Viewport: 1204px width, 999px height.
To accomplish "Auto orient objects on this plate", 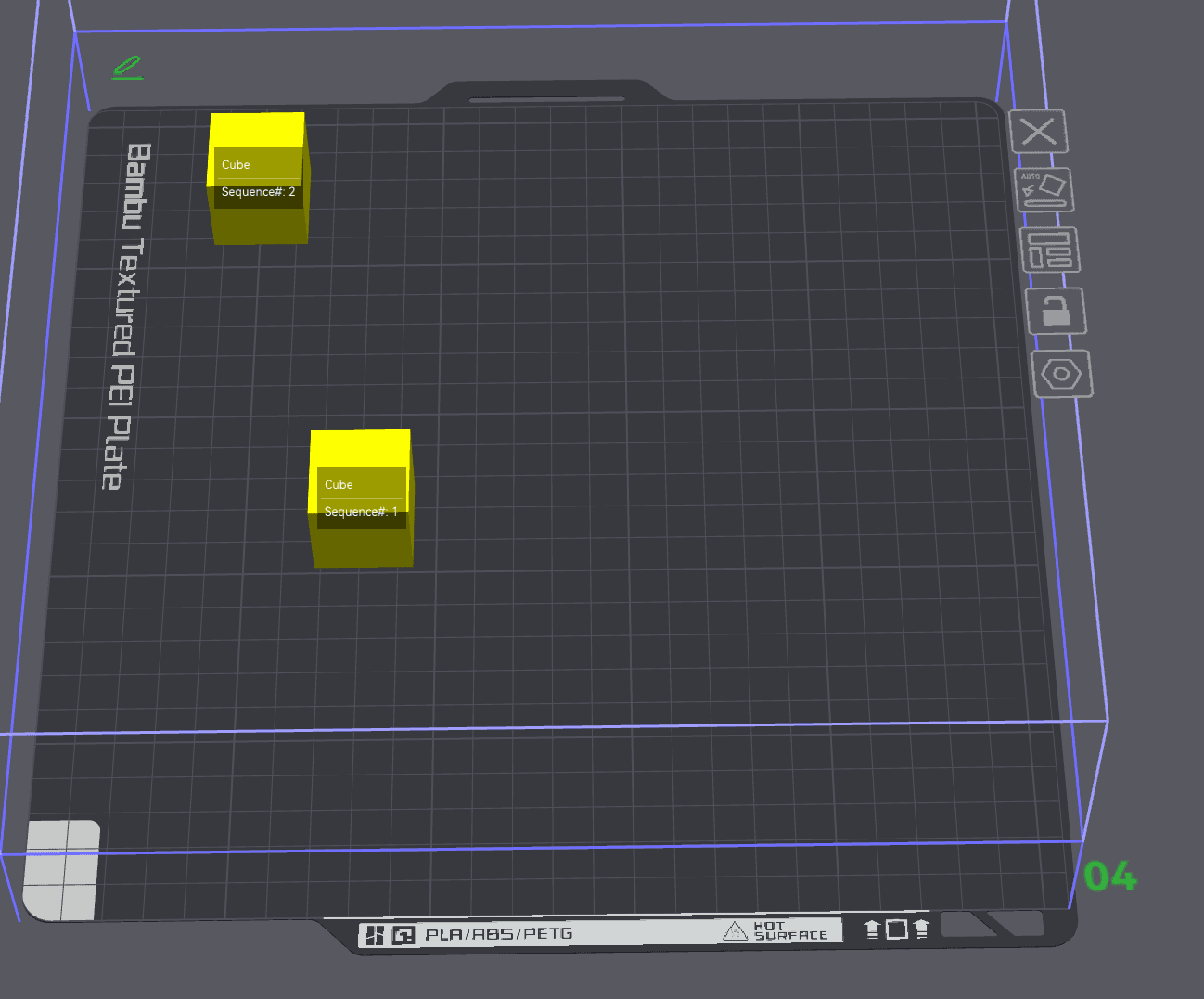I will pyautogui.click(x=1044, y=190).
